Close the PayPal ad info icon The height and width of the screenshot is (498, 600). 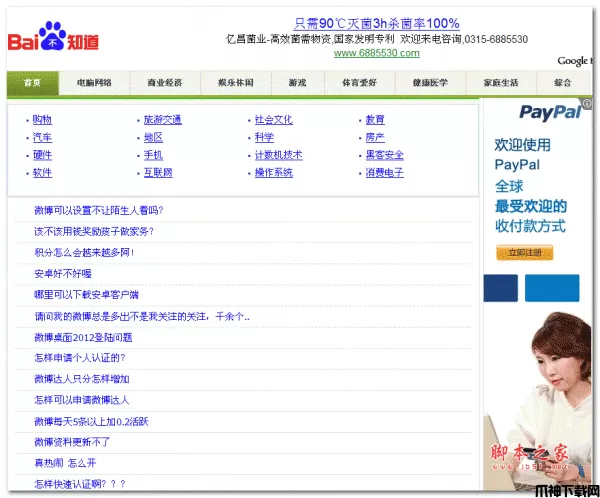point(587,103)
